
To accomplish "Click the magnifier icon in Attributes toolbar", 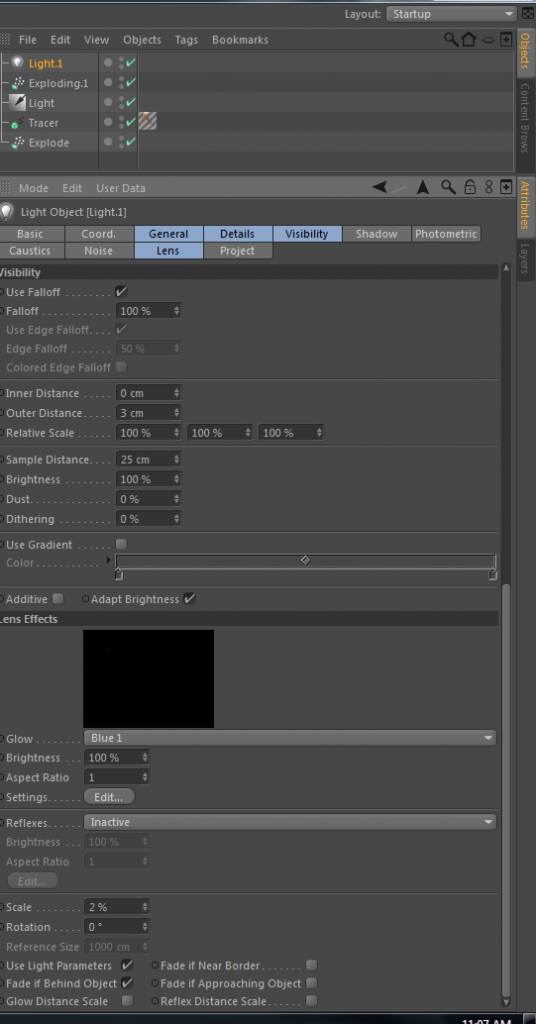I will click(x=448, y=187).
